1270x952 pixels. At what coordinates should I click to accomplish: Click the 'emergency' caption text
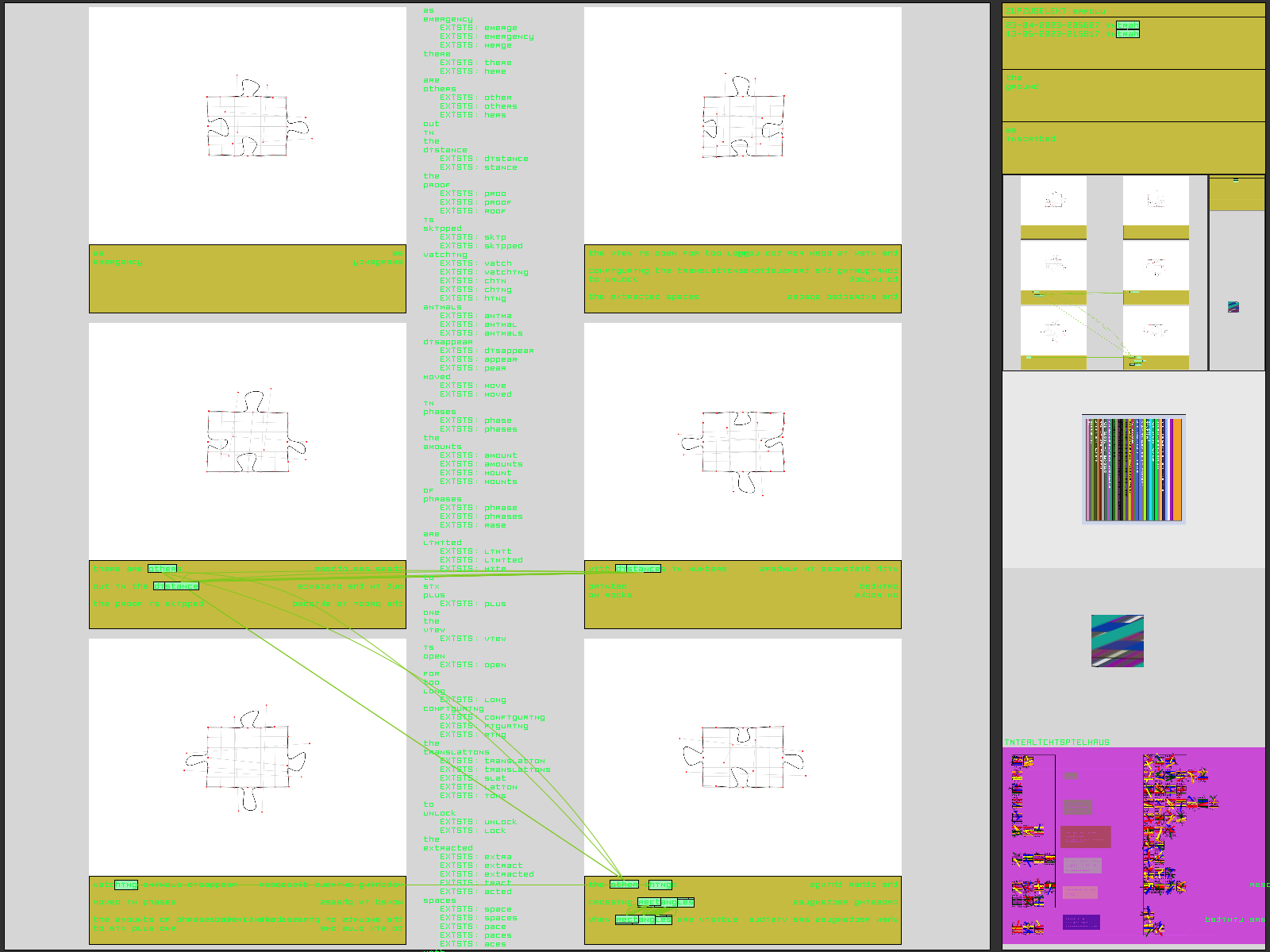(118, 263)
